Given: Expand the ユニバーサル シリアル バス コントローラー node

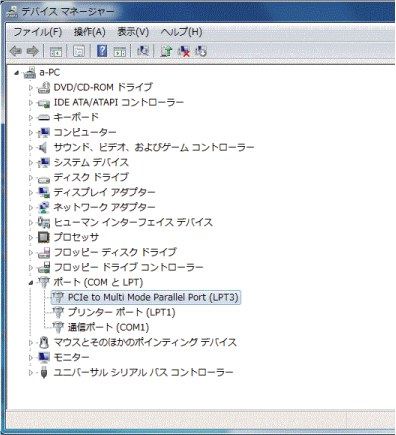Looking at the screenshot, I should [31, 373].
